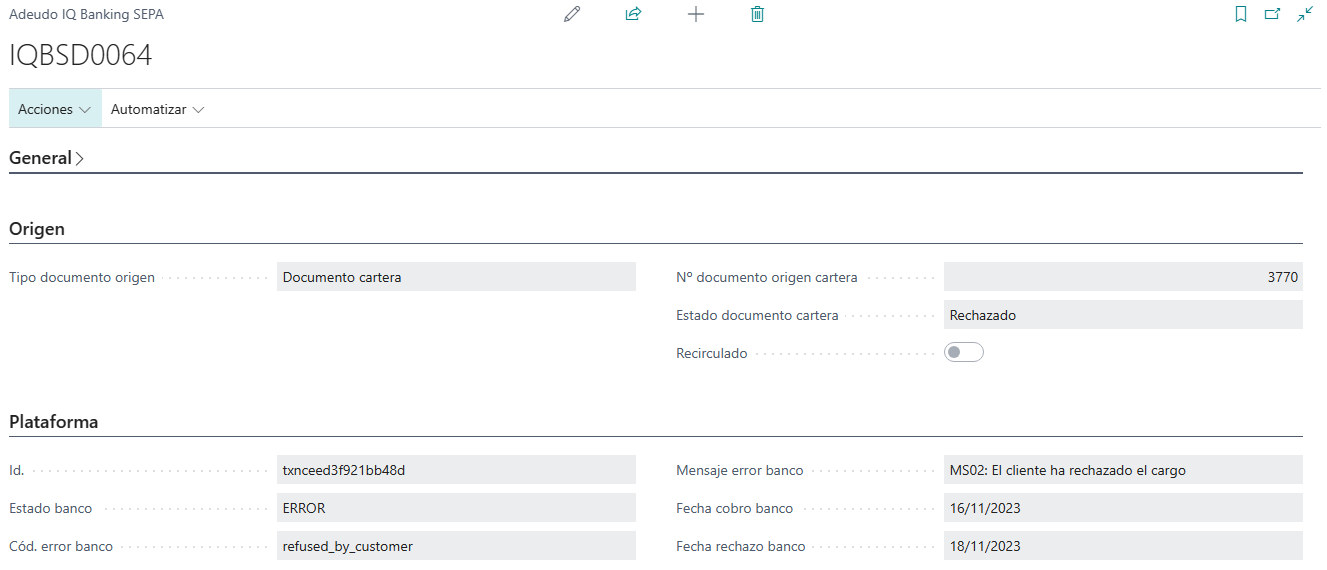Image resolution: width=1327 pixels, height=570 pixels.
Task: Toggle the Recirculado switch
Action: (x=964, y=352)
